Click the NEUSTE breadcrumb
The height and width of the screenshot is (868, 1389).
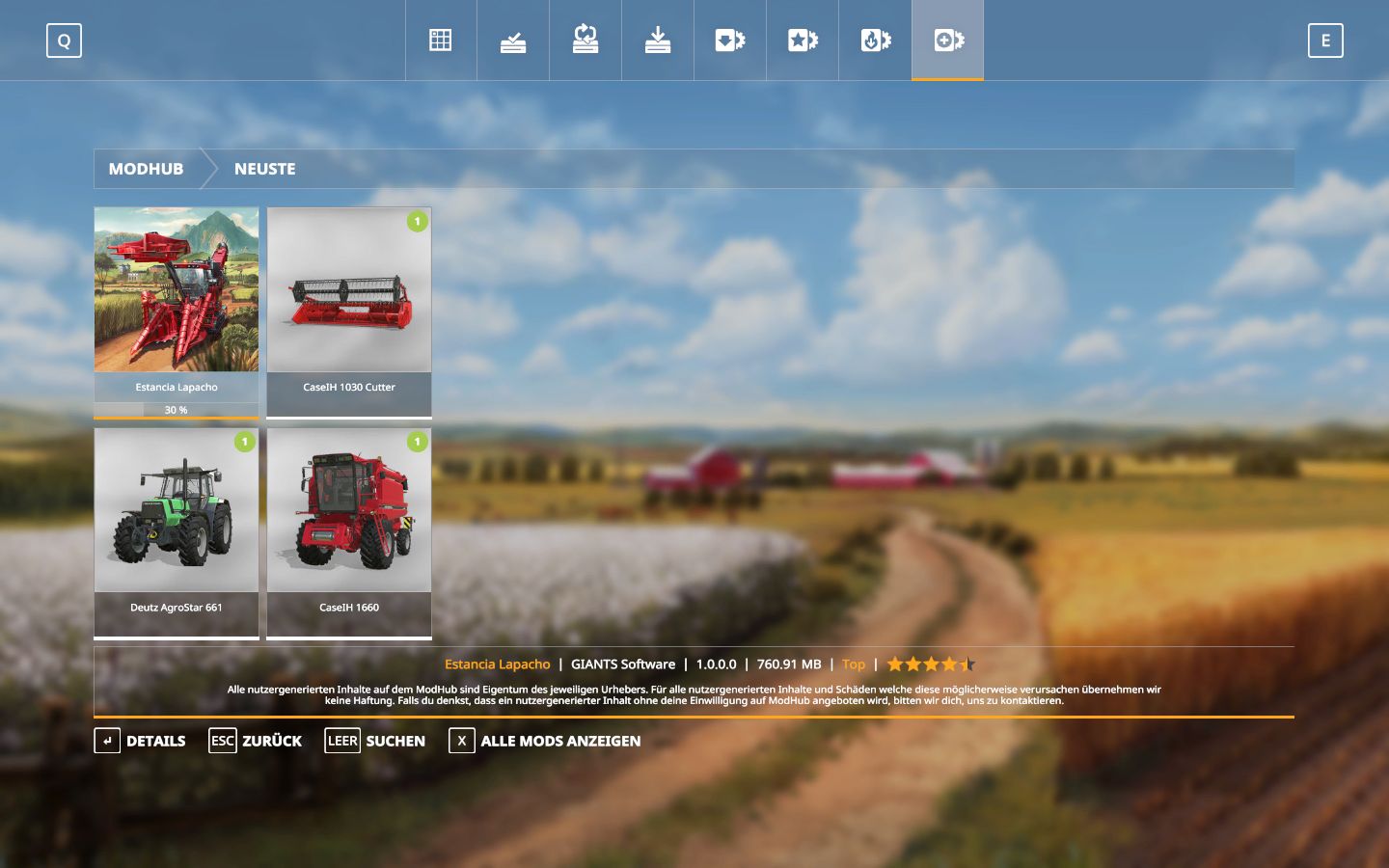(265, 169)
